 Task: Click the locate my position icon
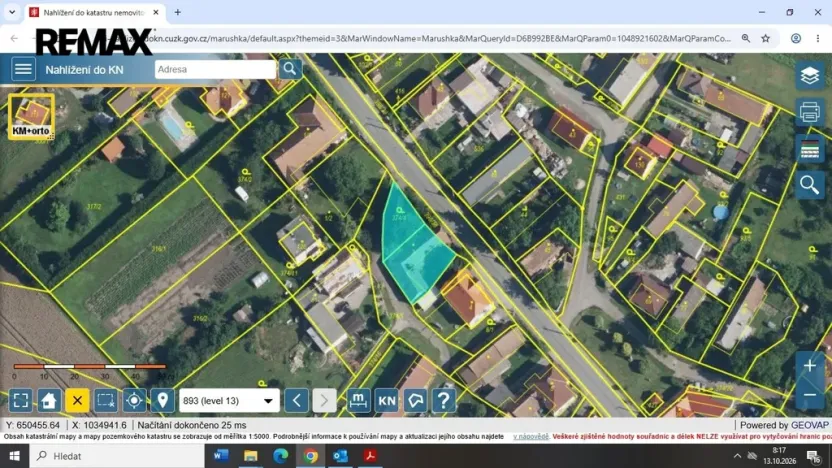click(134, 401)
